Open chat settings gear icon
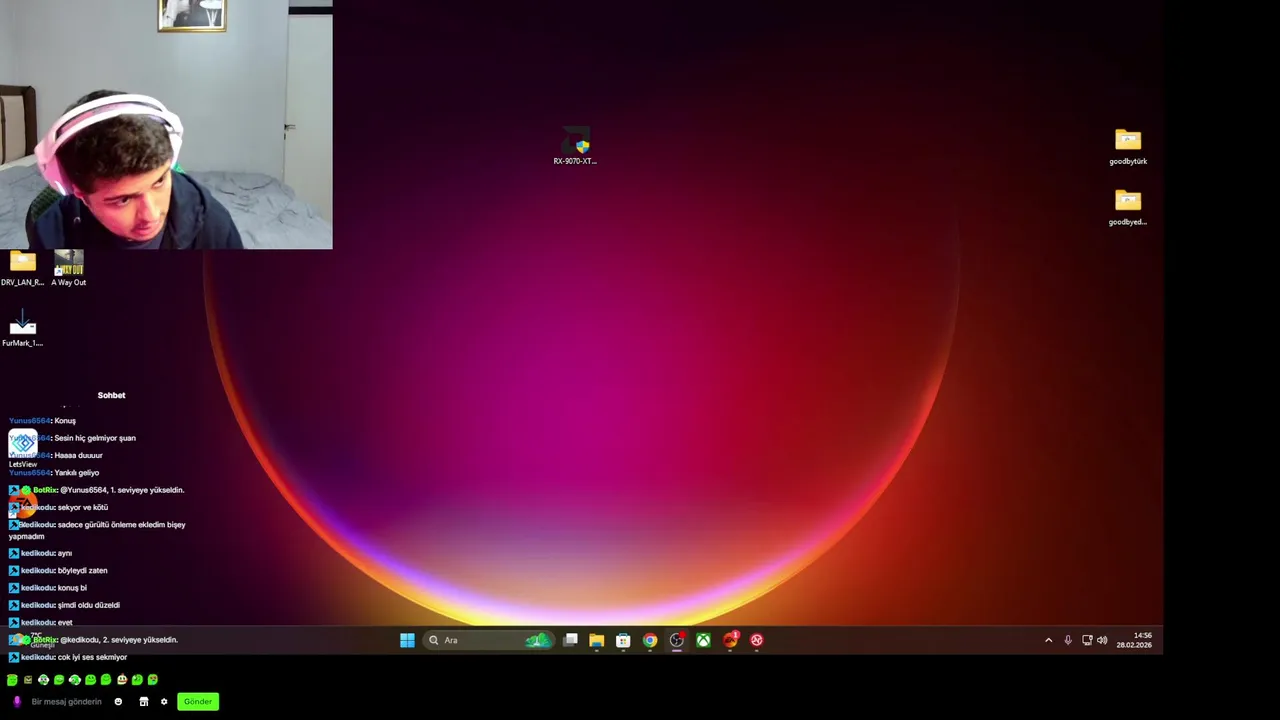 pos(164,702)
